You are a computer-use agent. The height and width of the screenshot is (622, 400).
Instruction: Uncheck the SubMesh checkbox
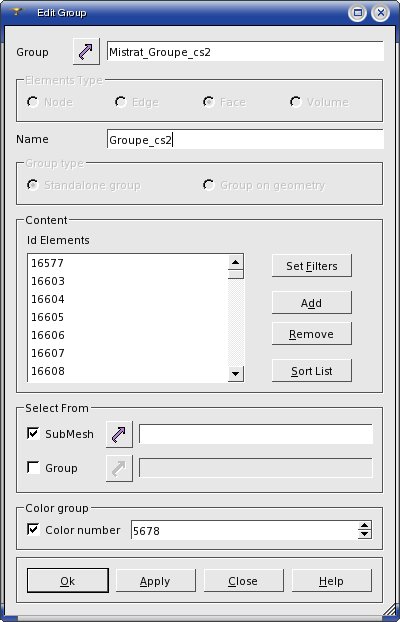[x=34, y=434]
